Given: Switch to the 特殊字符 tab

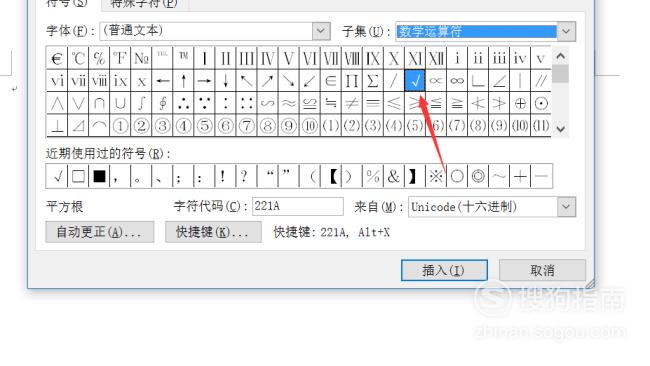Looking at the screenshot, I should [x=144, y=4].
